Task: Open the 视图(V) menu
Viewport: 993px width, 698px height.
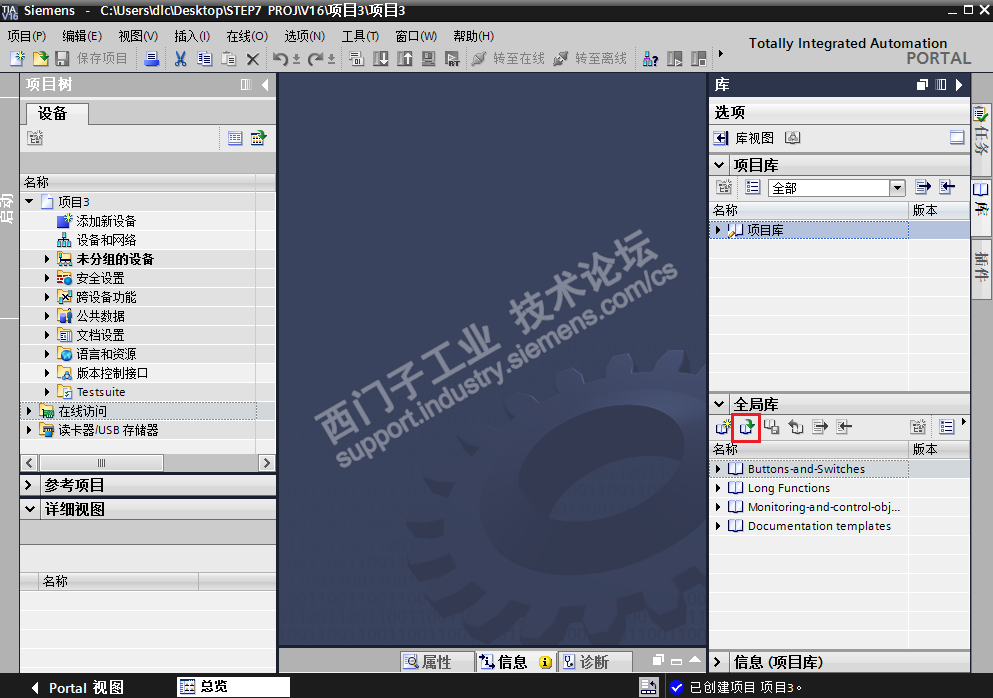Action: click(x=138, y=36)
